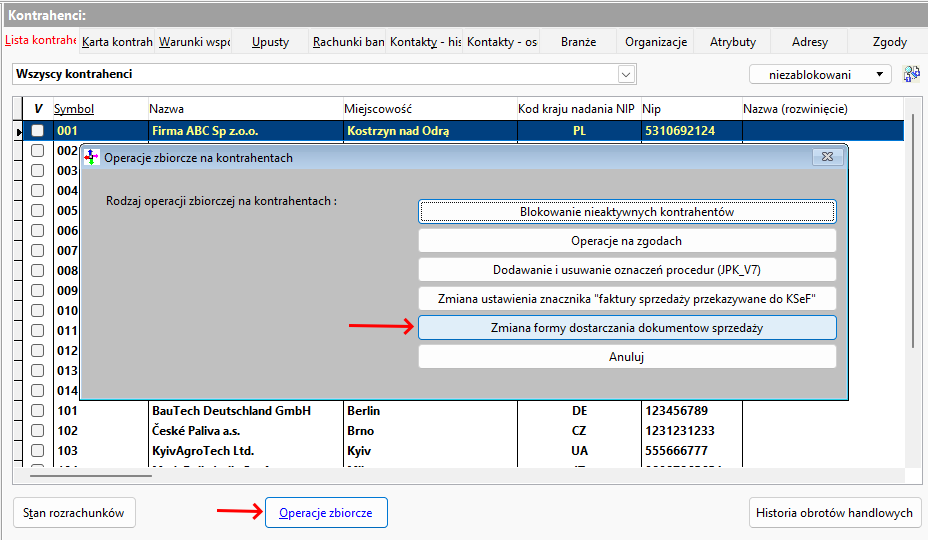
Task: Select Operacje na zgodach option
Action: point(627,241)
